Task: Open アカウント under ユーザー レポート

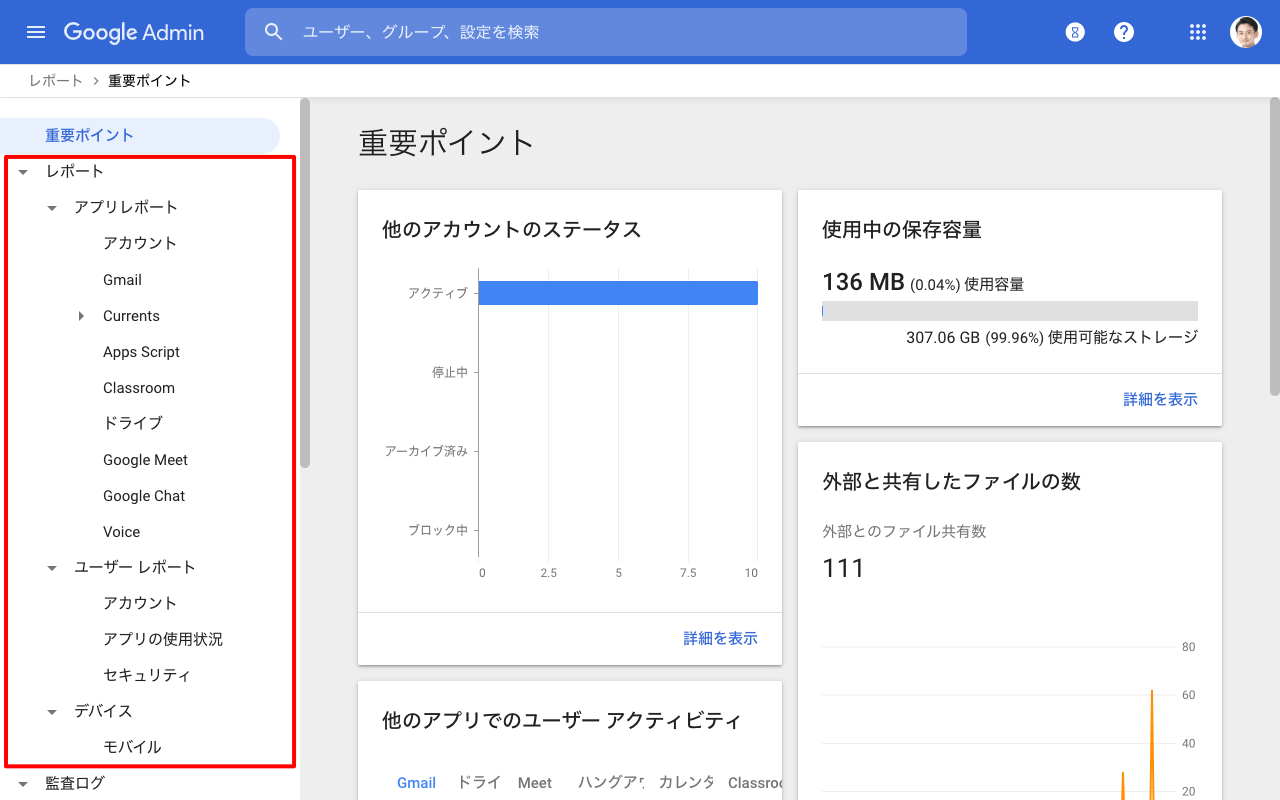Action: [x=140, y=603]
